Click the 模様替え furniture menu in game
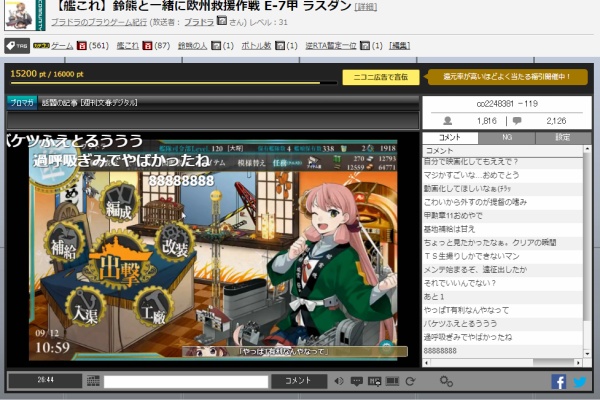Viewport: 600px width, 400px height. (x=251, y=163)
